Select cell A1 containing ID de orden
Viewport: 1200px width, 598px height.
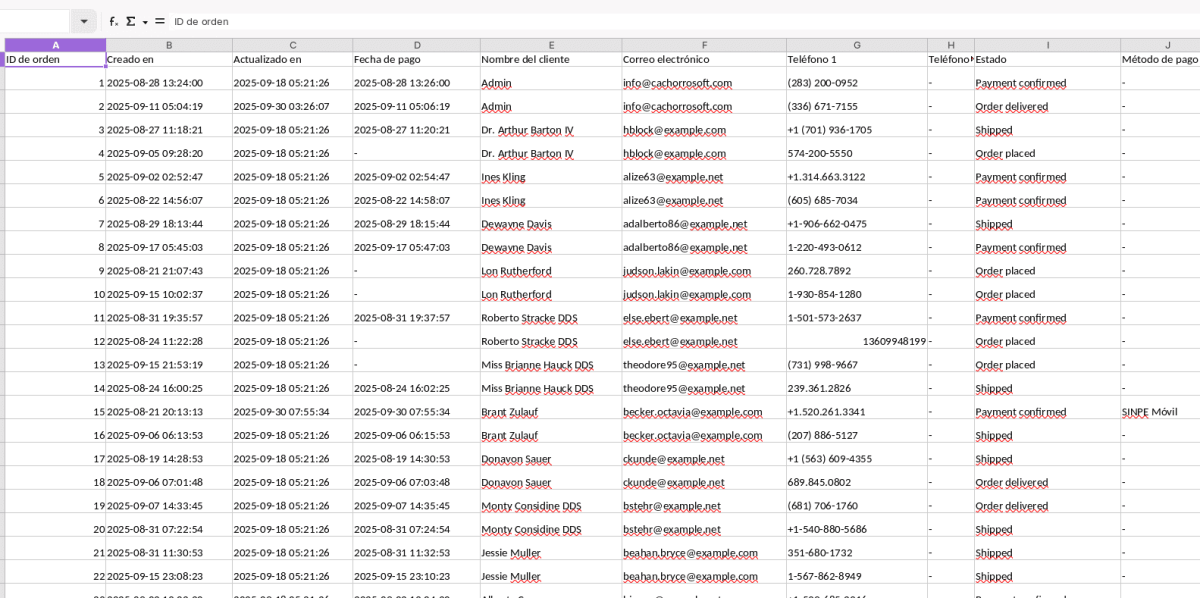tap(55, 59)
